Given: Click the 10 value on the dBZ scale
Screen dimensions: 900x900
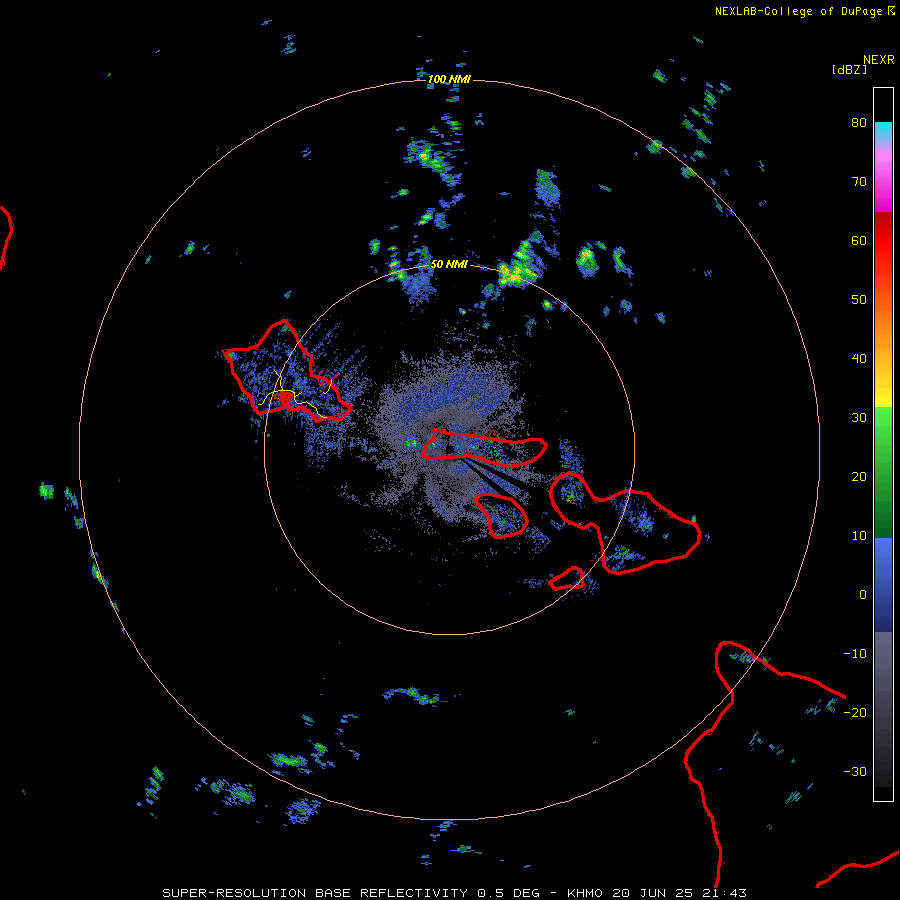Looking at the screenshot, I should pos(859,536).
